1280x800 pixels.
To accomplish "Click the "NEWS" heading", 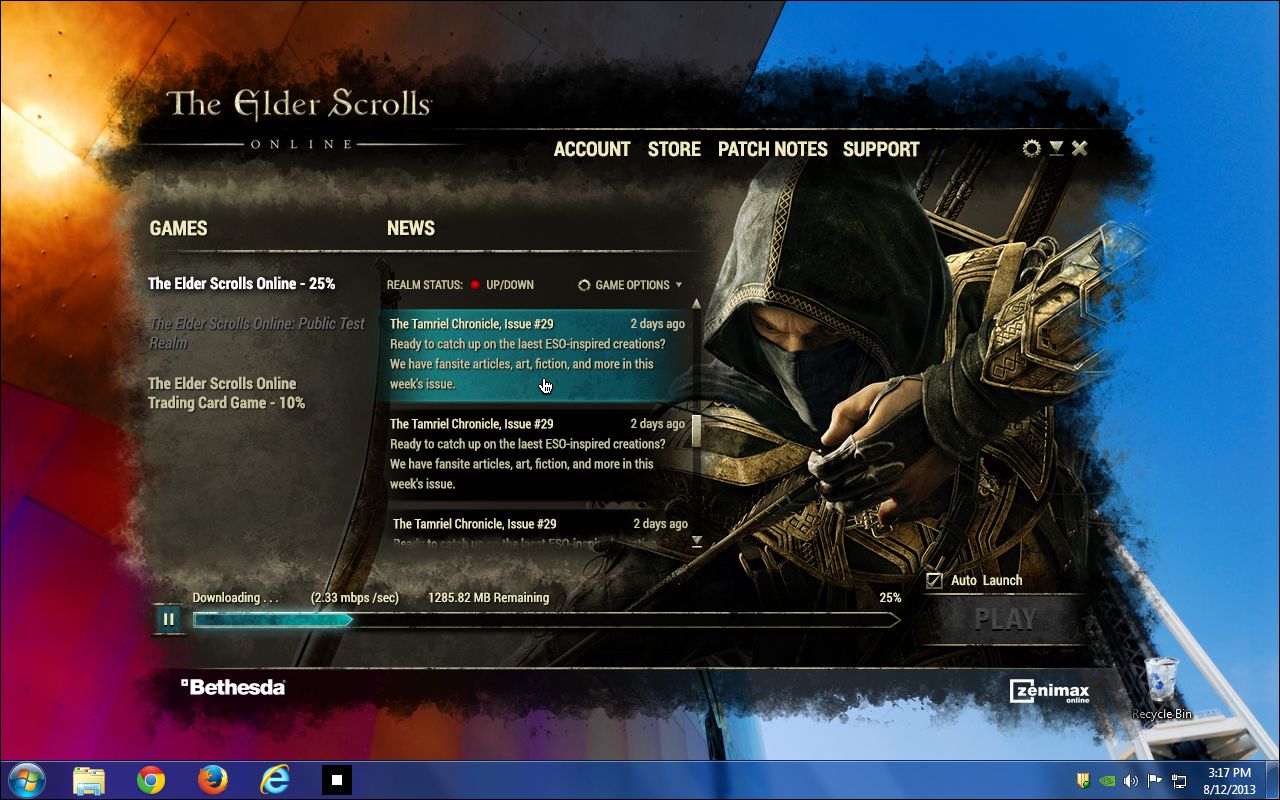I will 411,228.
